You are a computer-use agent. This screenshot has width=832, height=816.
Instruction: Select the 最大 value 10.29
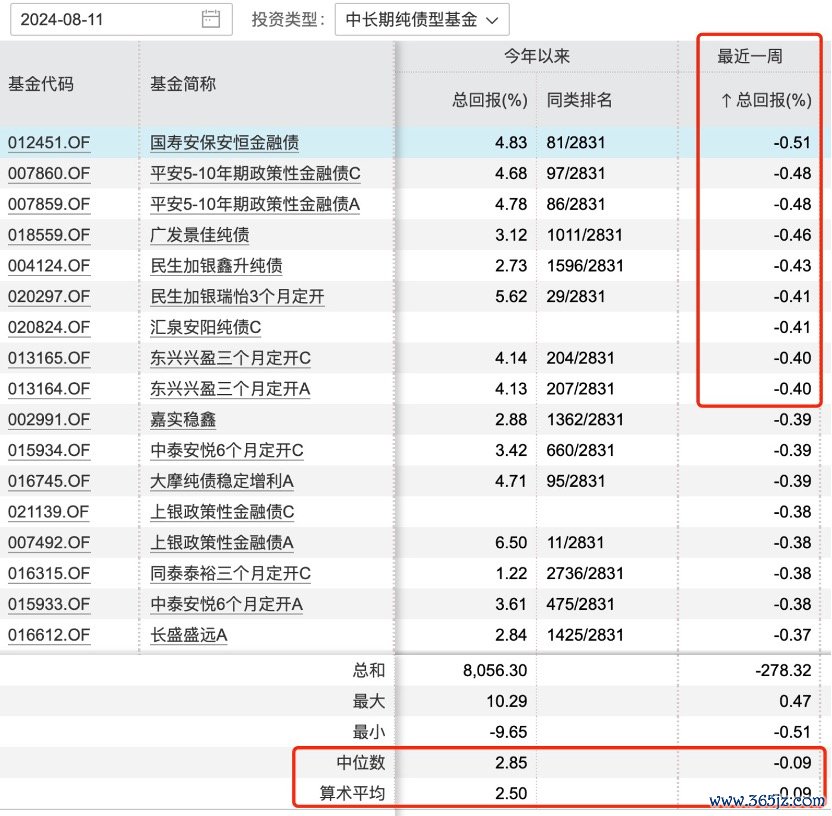click(507, 701)
